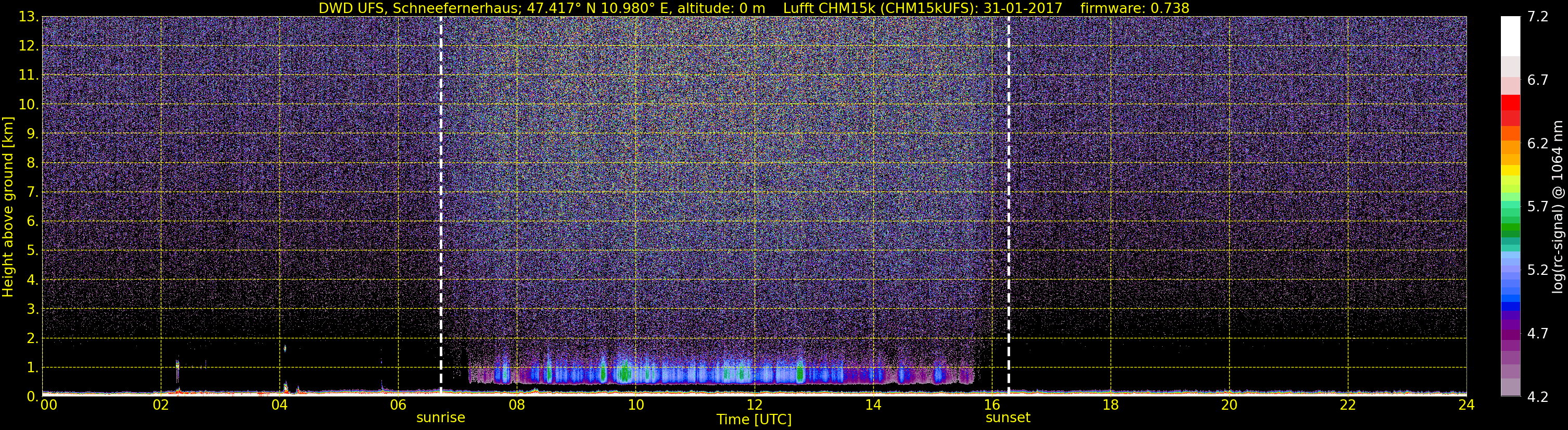Screen dimensions: 1568x430
Task: Click the height axis tick '11.'
Action: point(29,75)
